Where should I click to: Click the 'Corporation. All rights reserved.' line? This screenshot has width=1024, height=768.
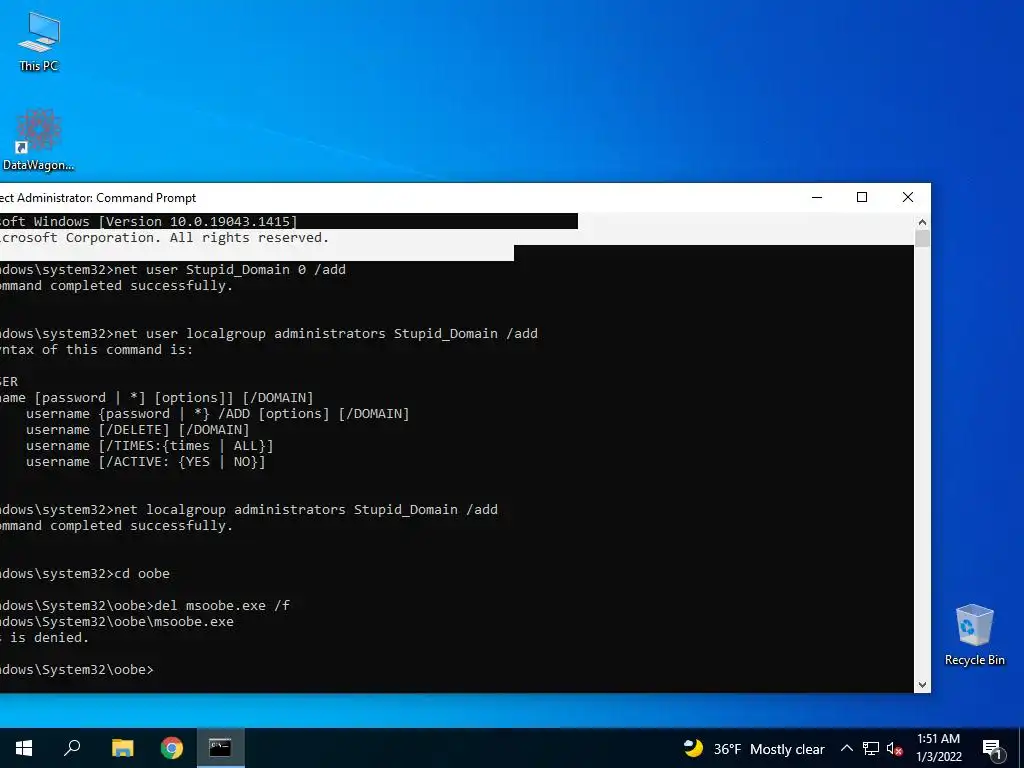pyautogui.click(x=165, y=238)
